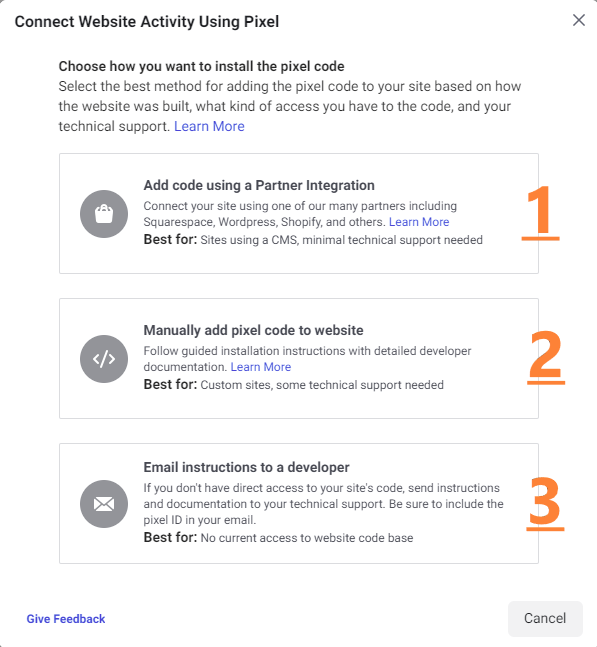Select 'Manually add pixel code to website' heading
Image resolution: width=597 pixels, height=647 pixels.
(x=253, y=330)
